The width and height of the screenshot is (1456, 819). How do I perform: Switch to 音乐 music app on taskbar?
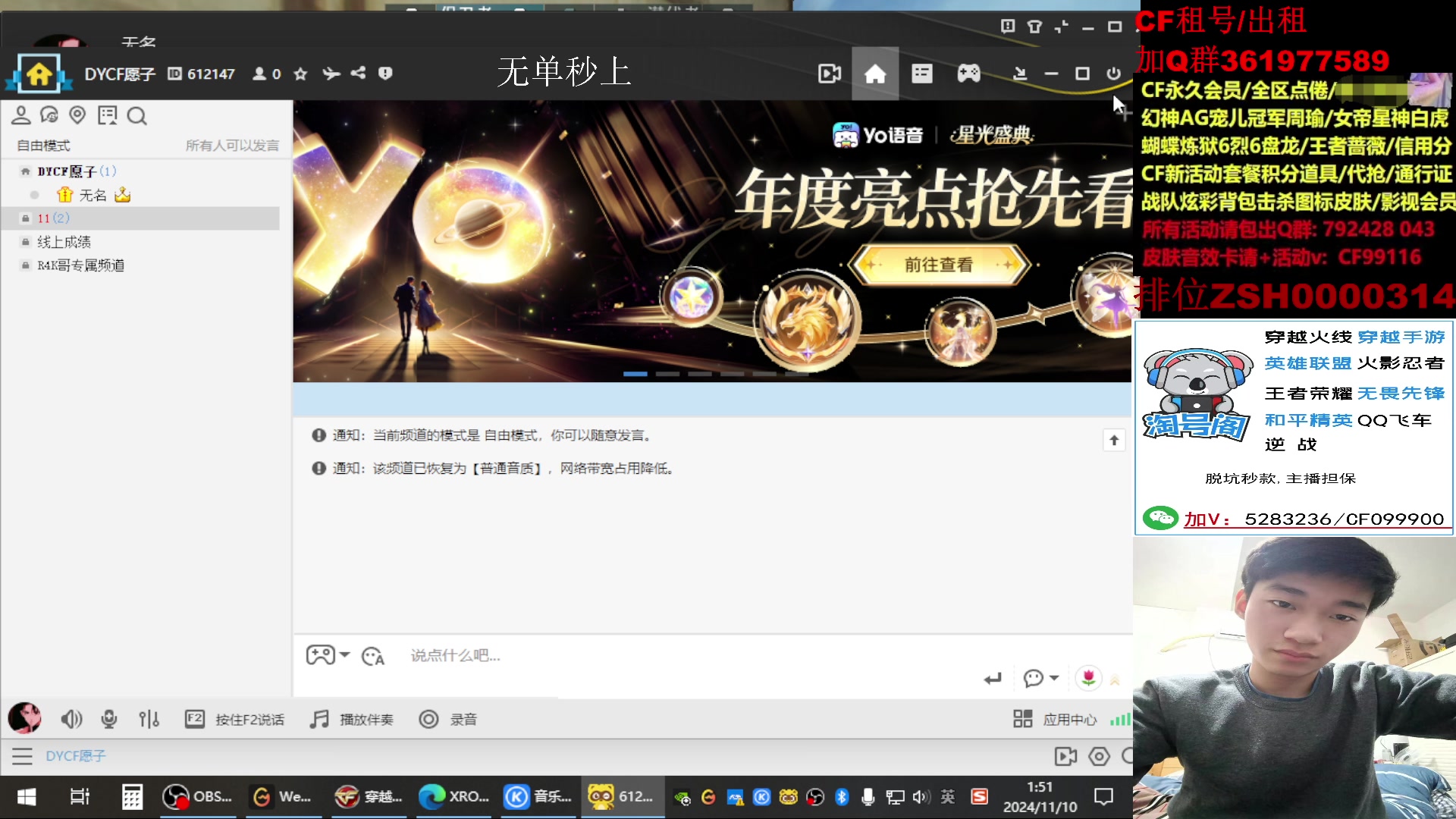point(538,797)
